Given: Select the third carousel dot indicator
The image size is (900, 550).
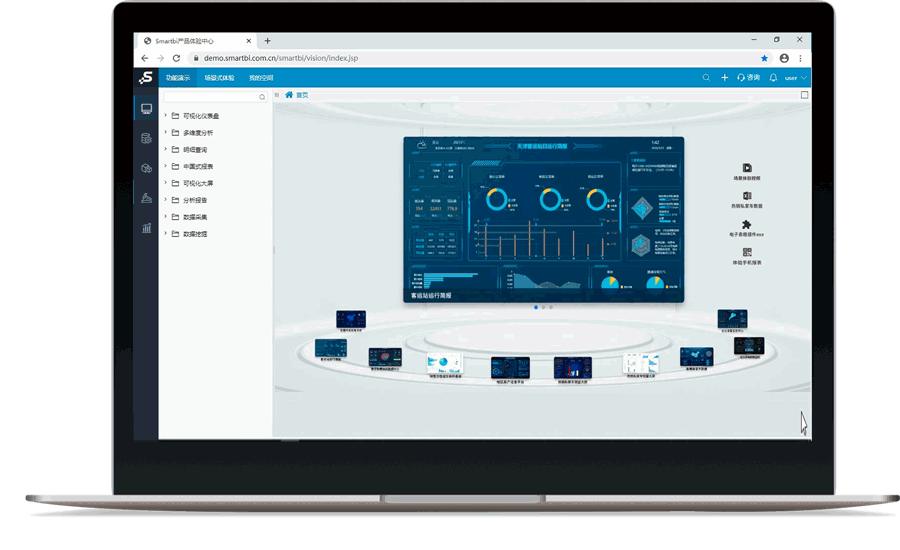Looking at the screenshot, I should 551,307.
